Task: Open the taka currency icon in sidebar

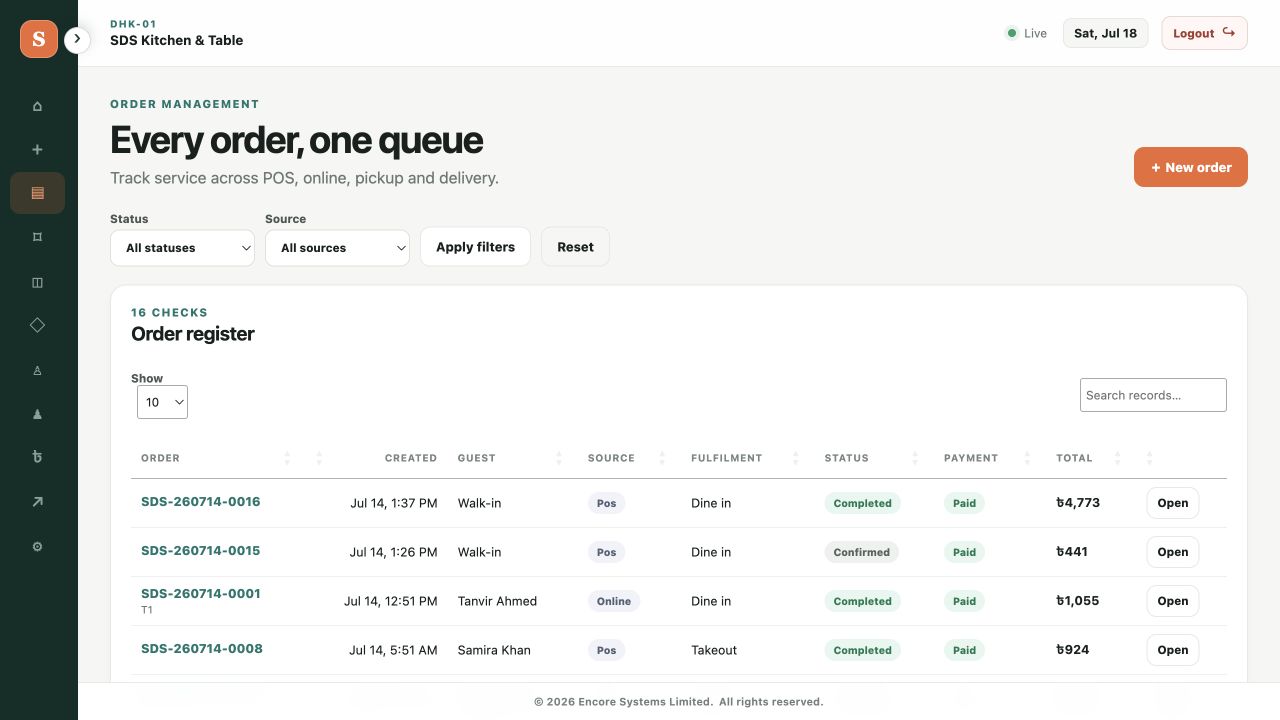Action: pyautogui.click(x=37, y=458)
